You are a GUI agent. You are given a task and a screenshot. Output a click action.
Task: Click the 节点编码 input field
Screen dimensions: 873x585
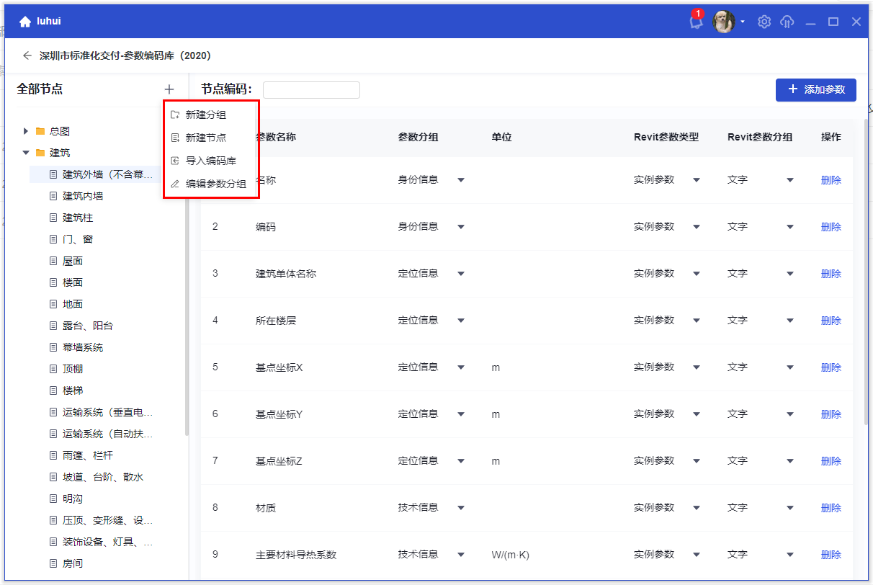click(x=311, y=90)
